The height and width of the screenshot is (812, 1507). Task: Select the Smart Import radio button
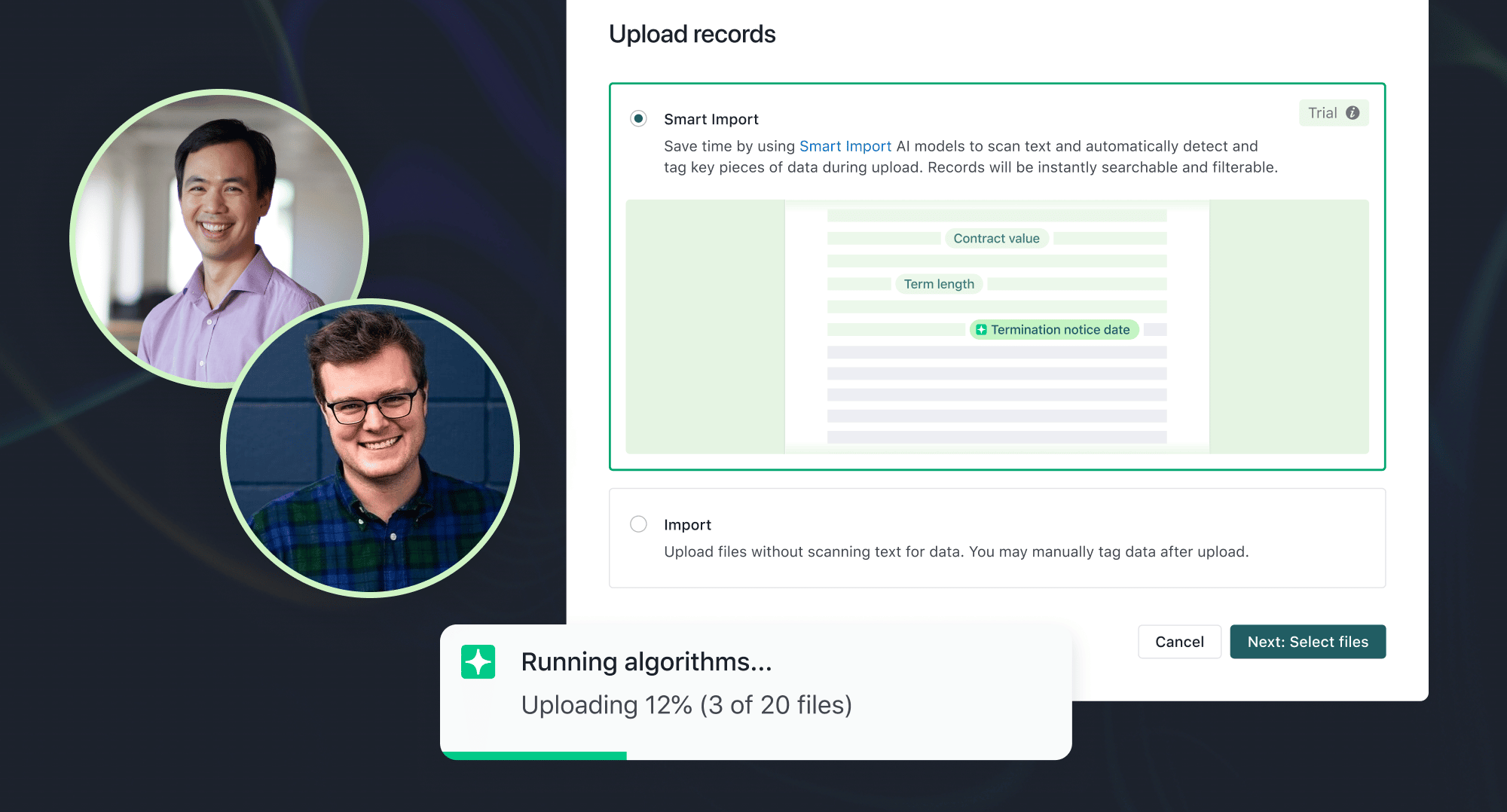pos(638,118)
